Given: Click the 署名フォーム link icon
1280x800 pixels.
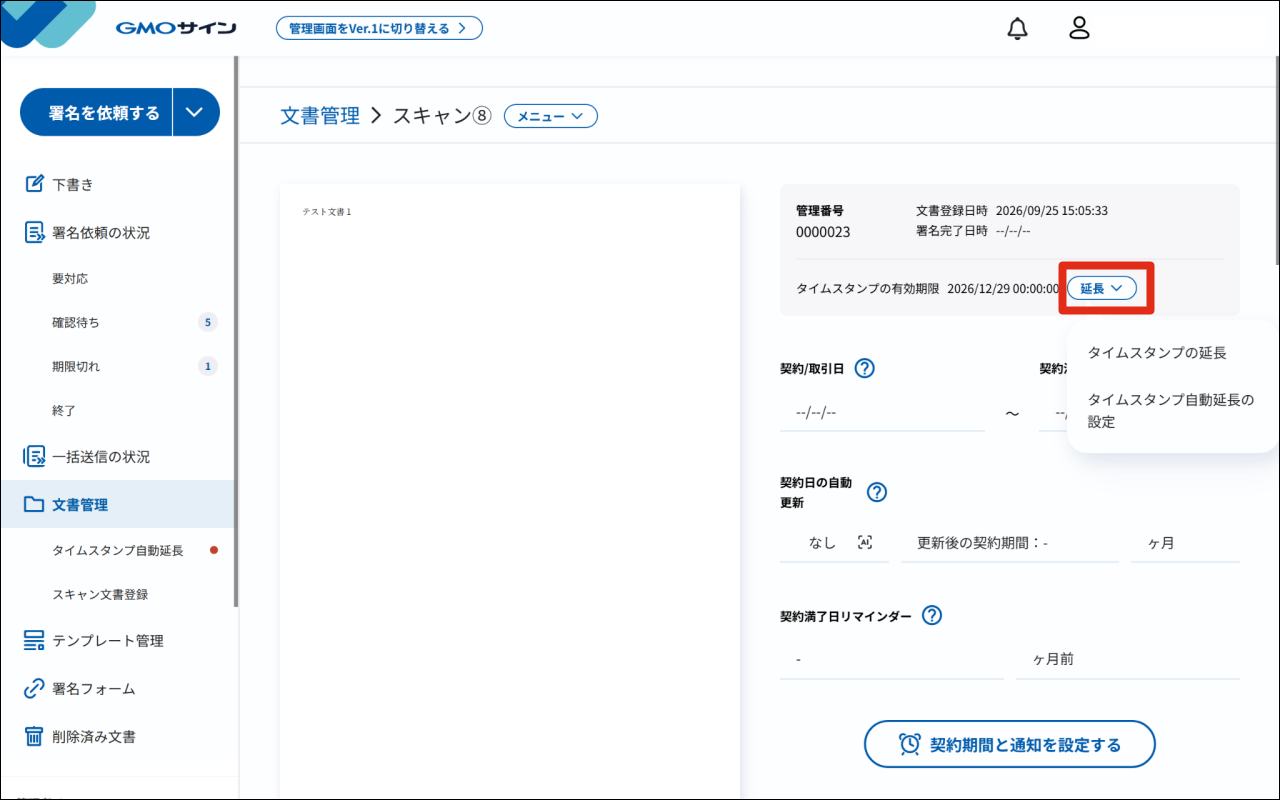Looking at the screenshot, I should click(x=34, y=688).
